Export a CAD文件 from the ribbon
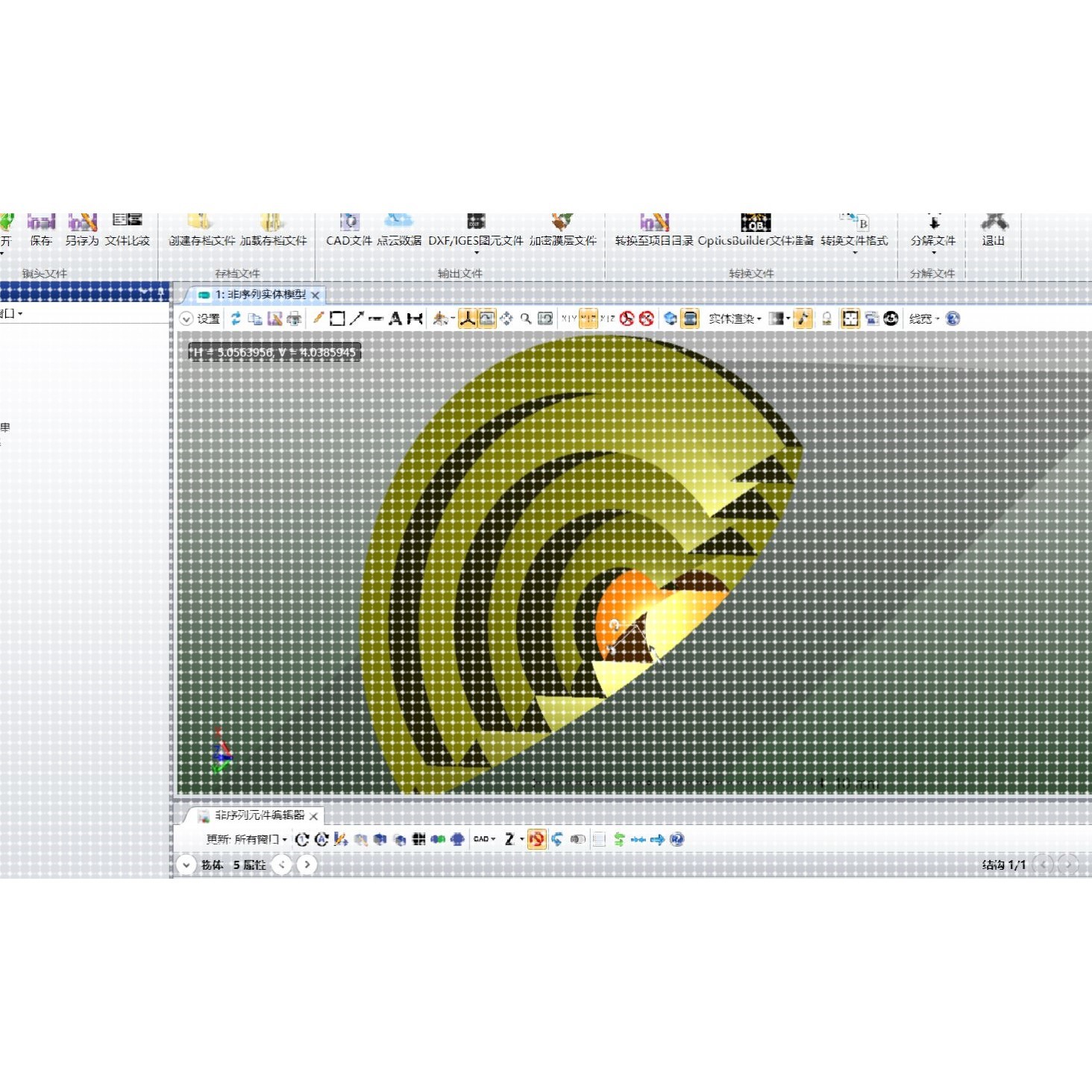 pyautogui.click(x=349, y=230)
